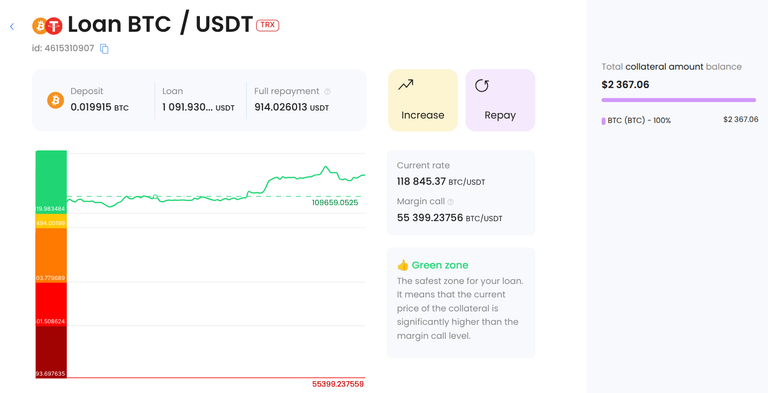
Task: Click the 109659.0525 dashed line label
Action: pos(335,202)
